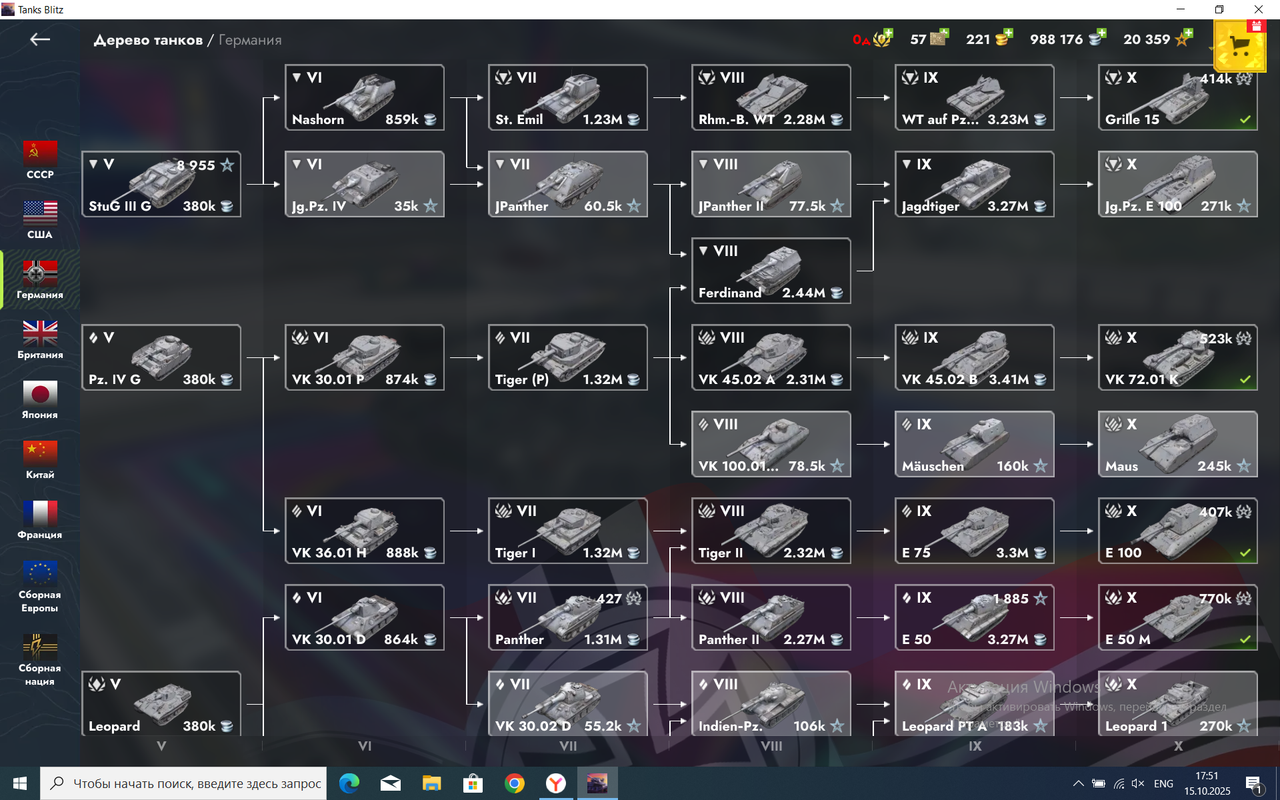The height and width of the screenshot is (800, 1280).
Task: Open Microsoft Store in the taskbar
Action: [472, 783]
